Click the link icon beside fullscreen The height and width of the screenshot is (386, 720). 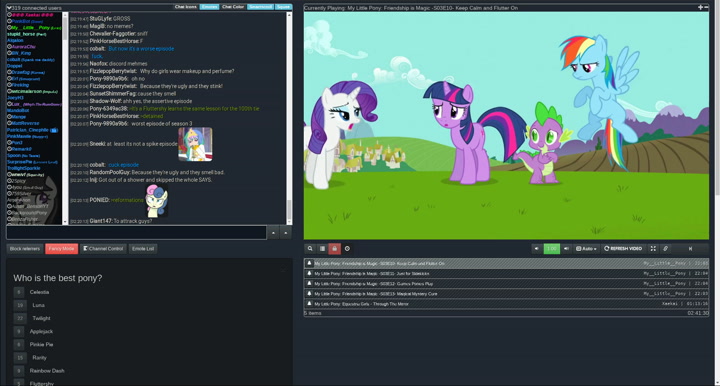click(665, 249)
